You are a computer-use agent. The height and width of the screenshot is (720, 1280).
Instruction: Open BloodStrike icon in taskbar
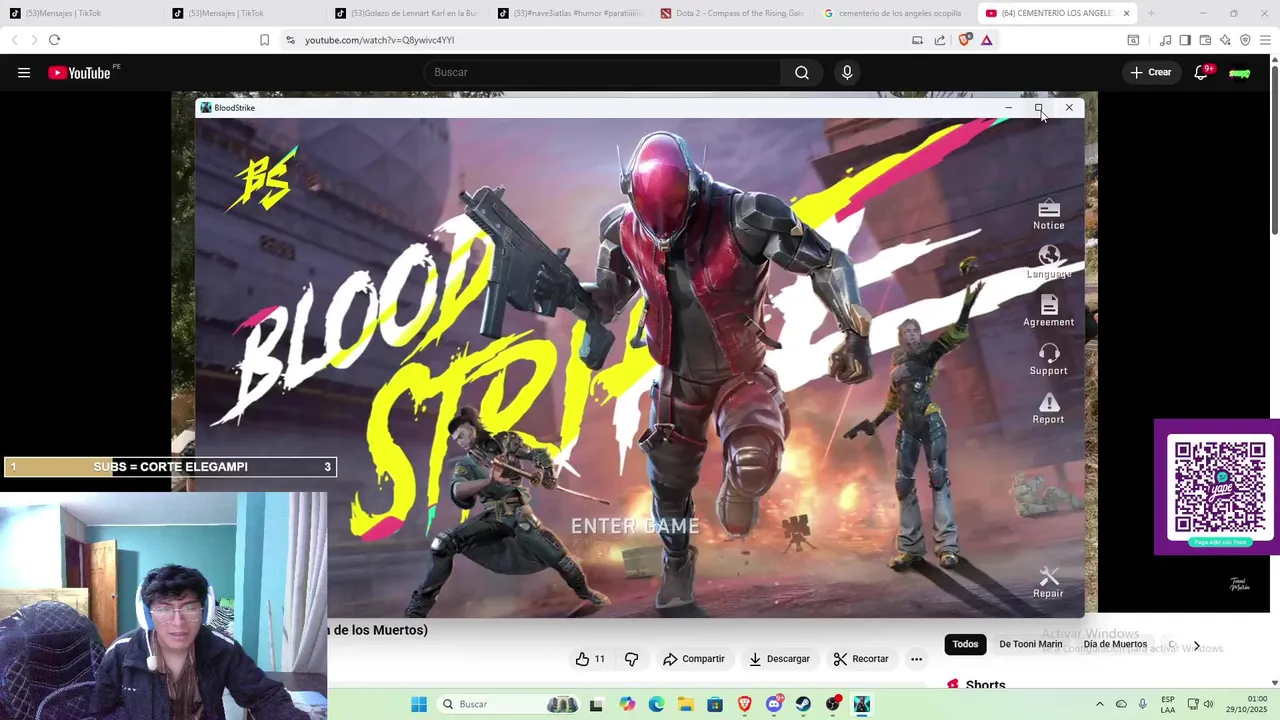tap(861, 704)
